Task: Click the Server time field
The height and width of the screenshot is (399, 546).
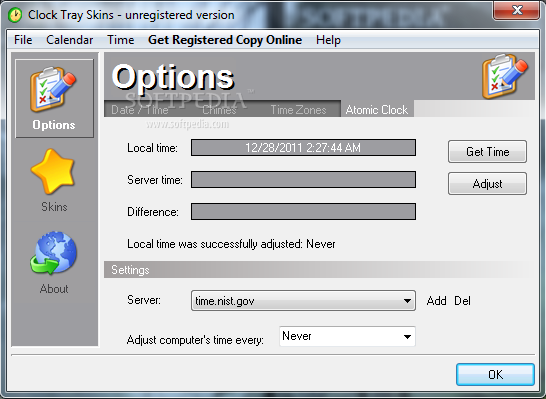Action: click(303, 180)
